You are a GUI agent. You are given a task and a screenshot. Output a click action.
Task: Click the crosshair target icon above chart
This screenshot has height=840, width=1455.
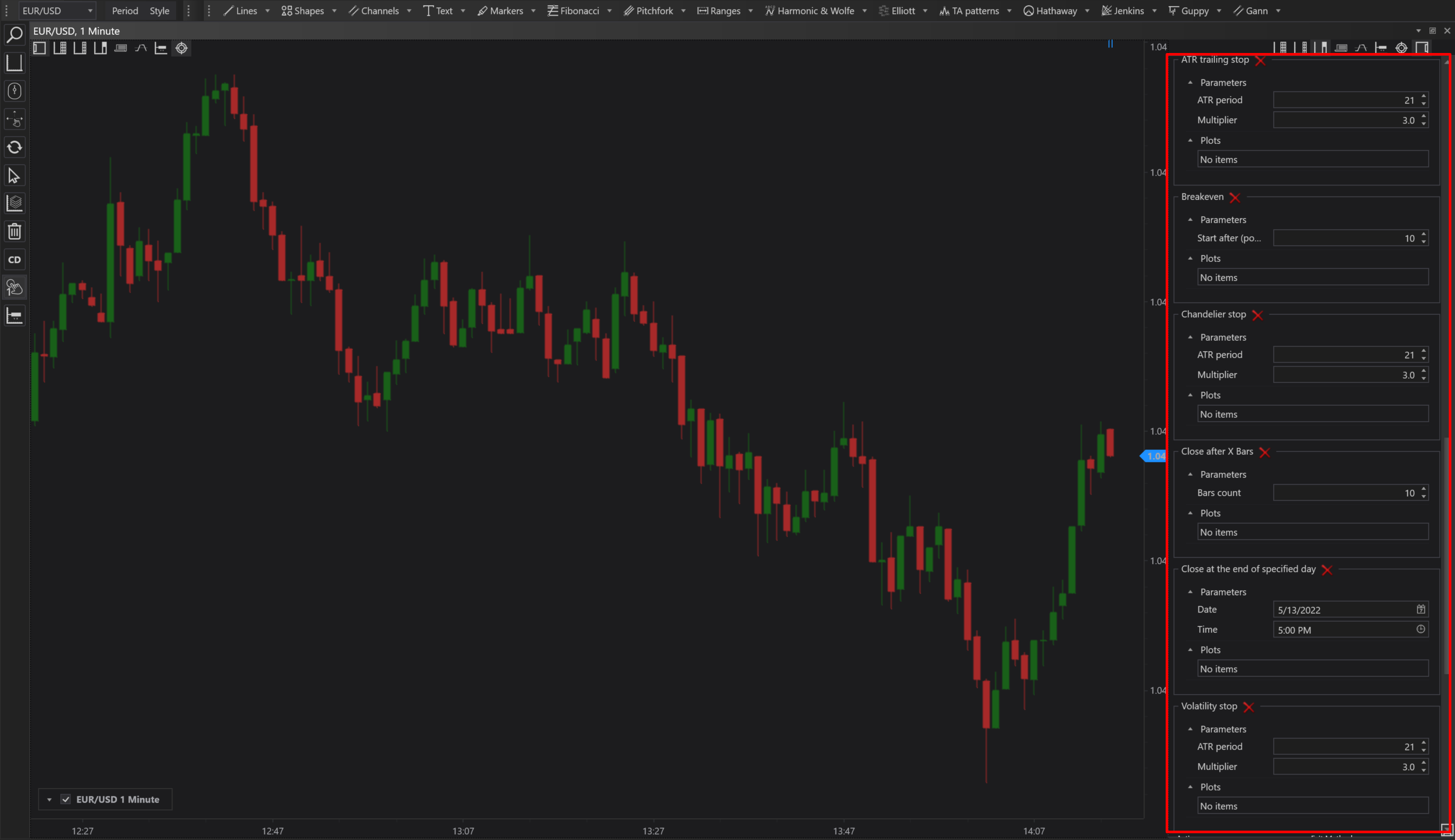tap(181, 48)
